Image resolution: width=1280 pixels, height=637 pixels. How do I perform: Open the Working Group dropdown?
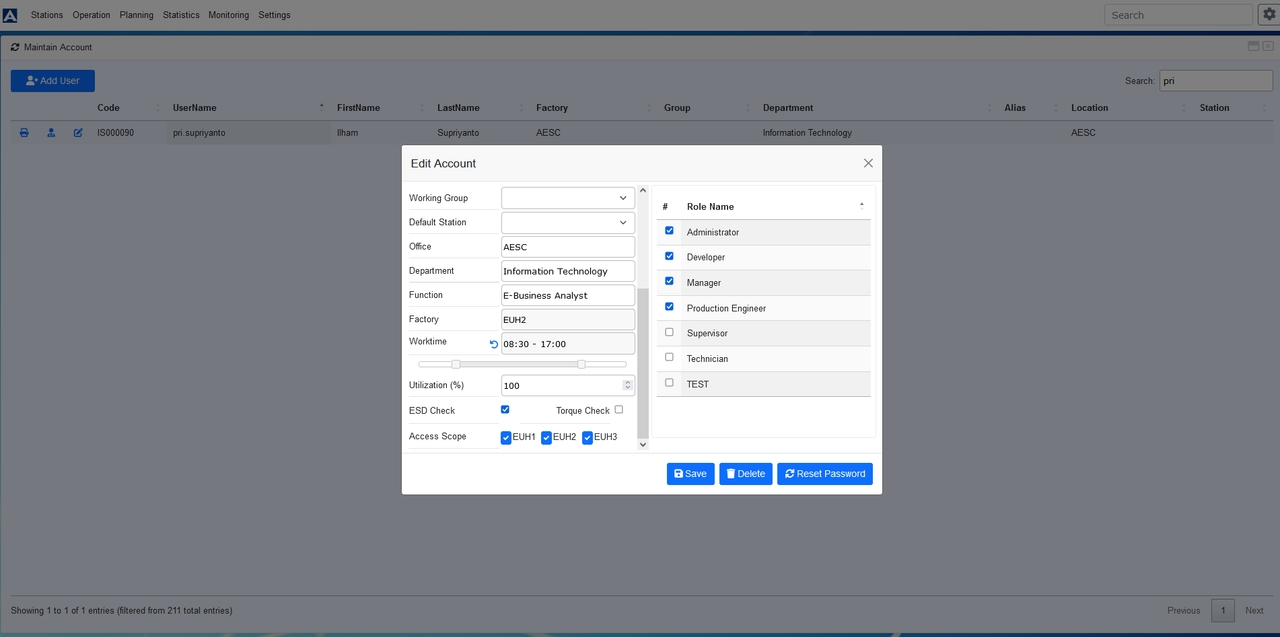click(567, 198)
